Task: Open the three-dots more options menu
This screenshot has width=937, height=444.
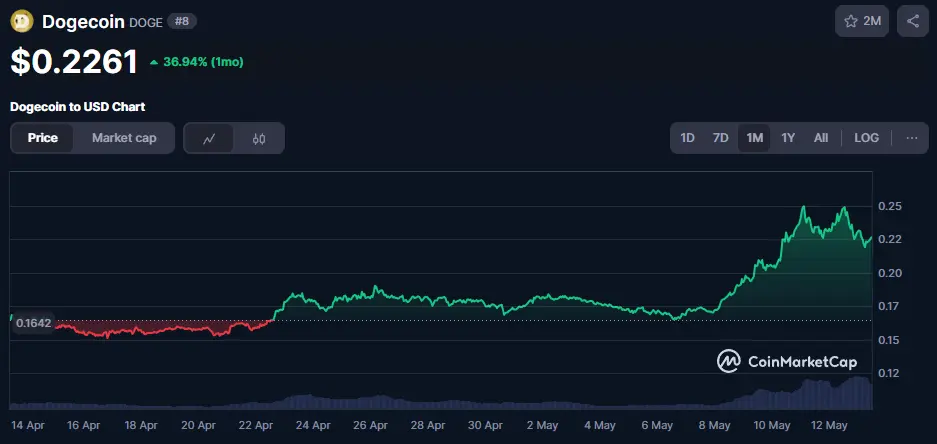Action: (911, 138)
